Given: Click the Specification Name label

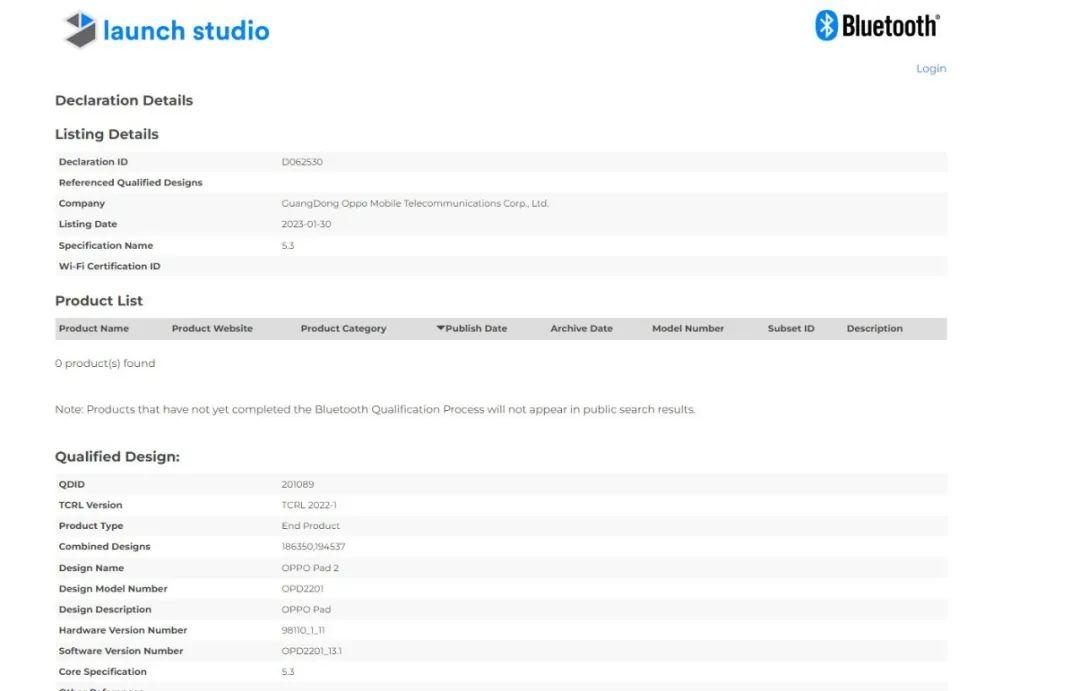Looking at the screenshot, I should pyautogui.click(x=105, y=245).
